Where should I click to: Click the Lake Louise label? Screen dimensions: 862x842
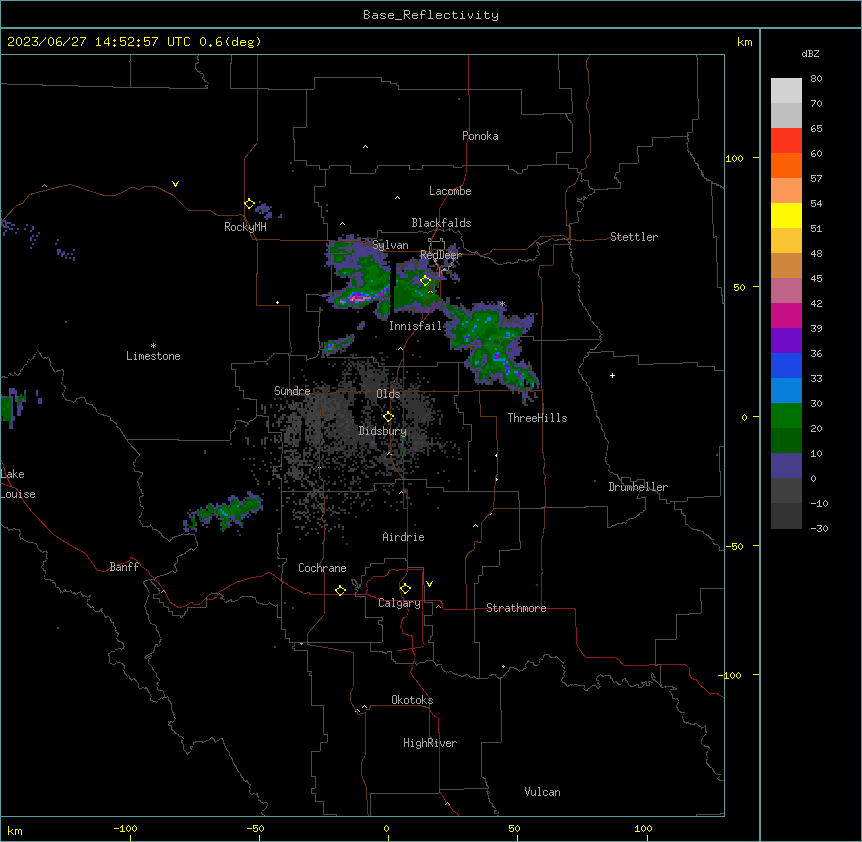click(18, 484)
